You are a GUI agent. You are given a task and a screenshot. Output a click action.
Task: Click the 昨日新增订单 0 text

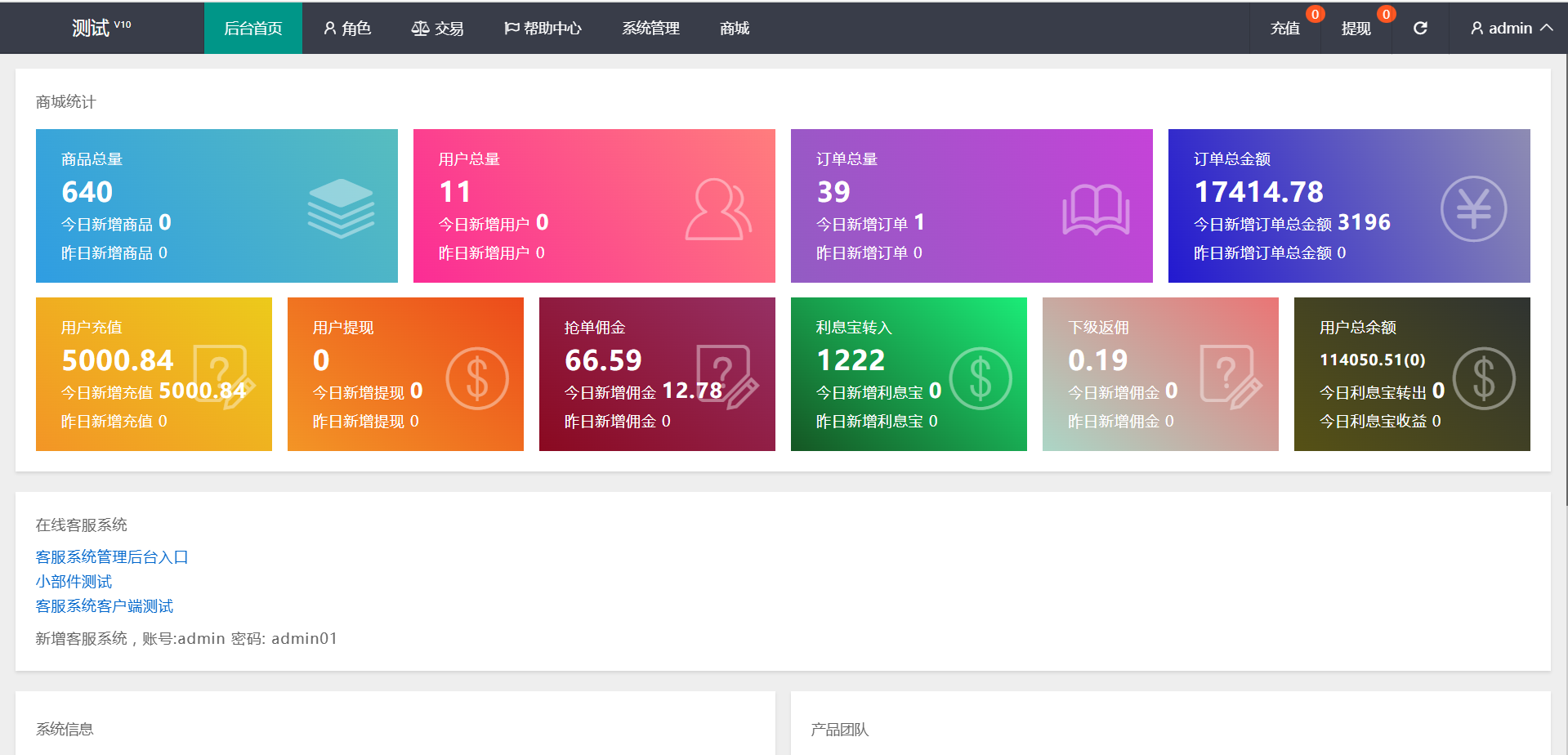point(869,253)
